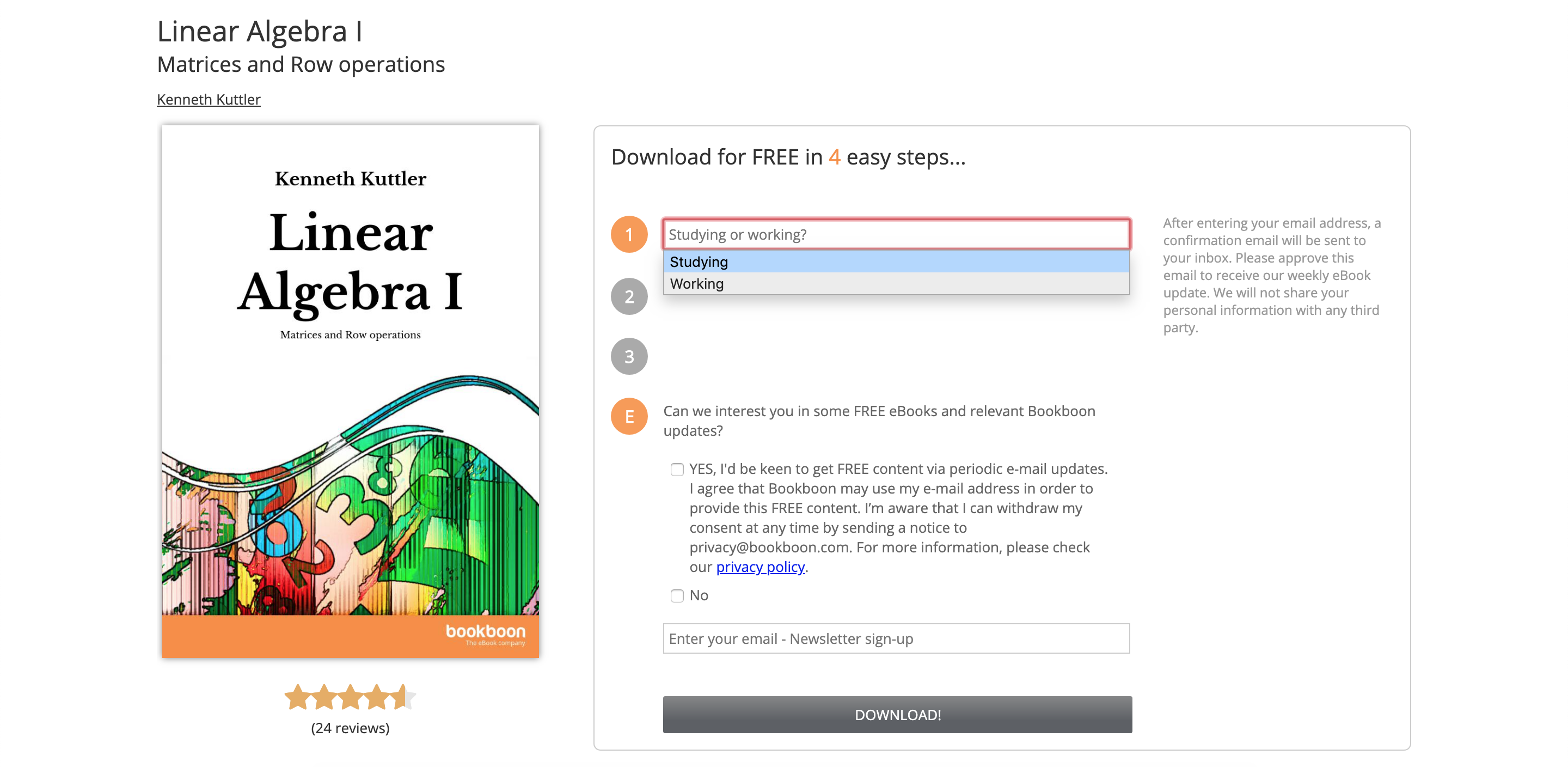Click the grey step 3 indicator icon
Screen dimensions: 1568x767
(628, 356)
